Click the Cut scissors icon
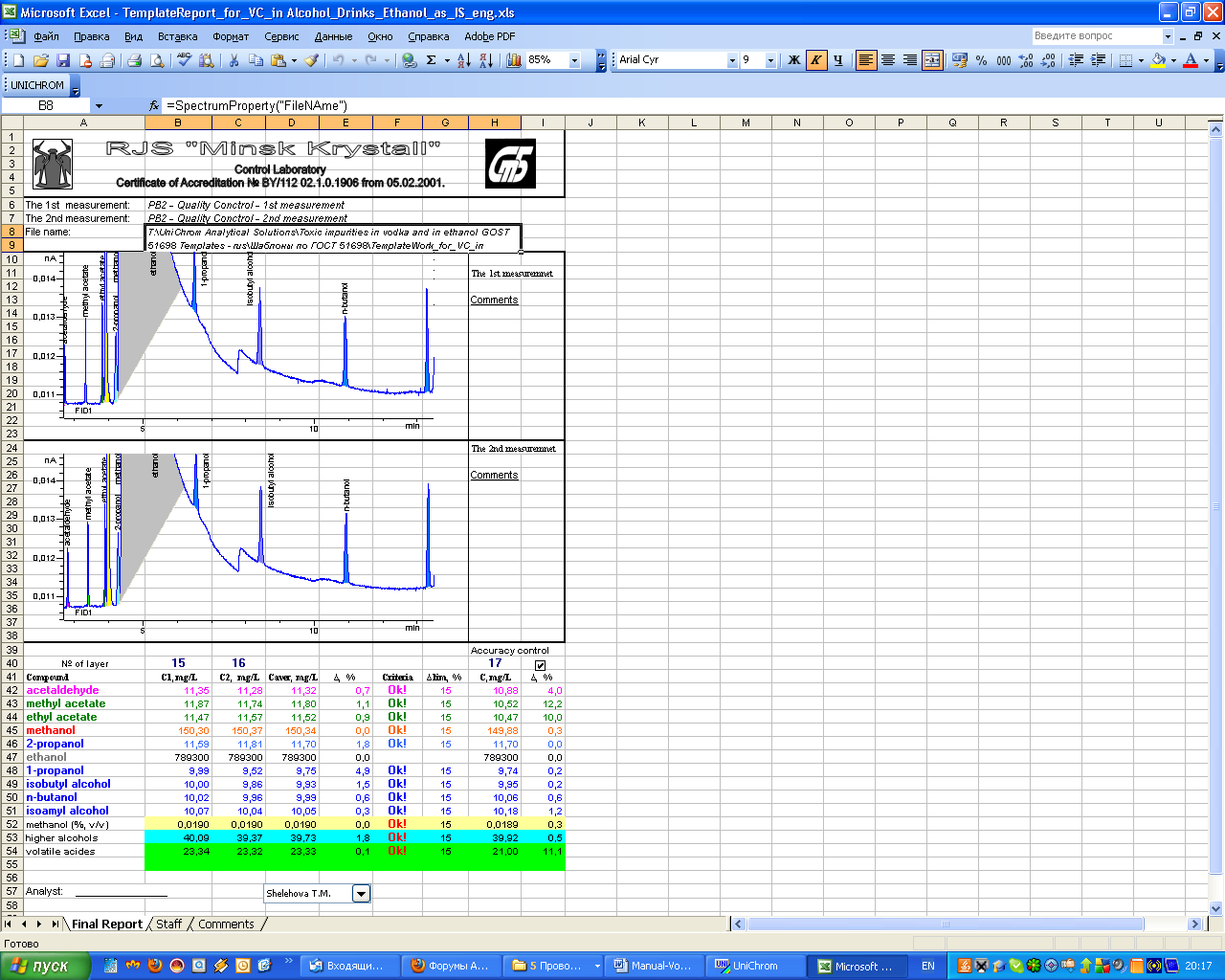 coord(234,60)
